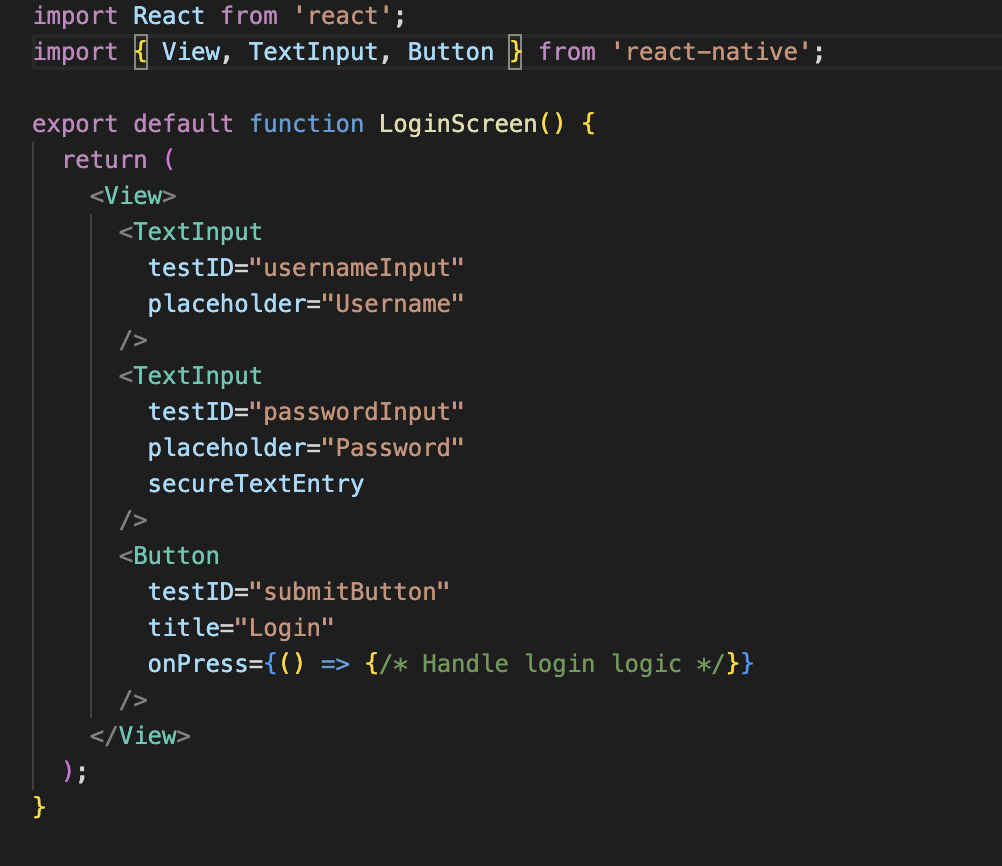Click the closing </View> tag
The image size is (1002, 866).
(140, 736)
